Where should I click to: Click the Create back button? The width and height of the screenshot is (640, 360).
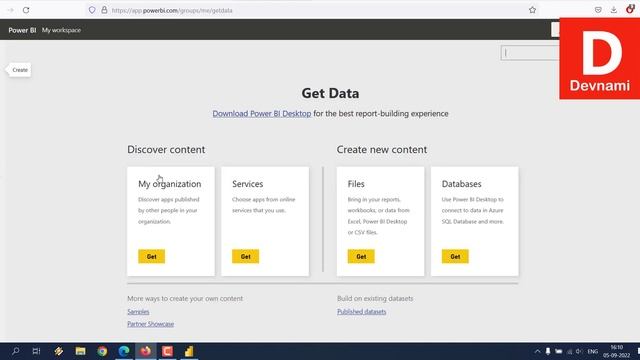click(19, 70)
